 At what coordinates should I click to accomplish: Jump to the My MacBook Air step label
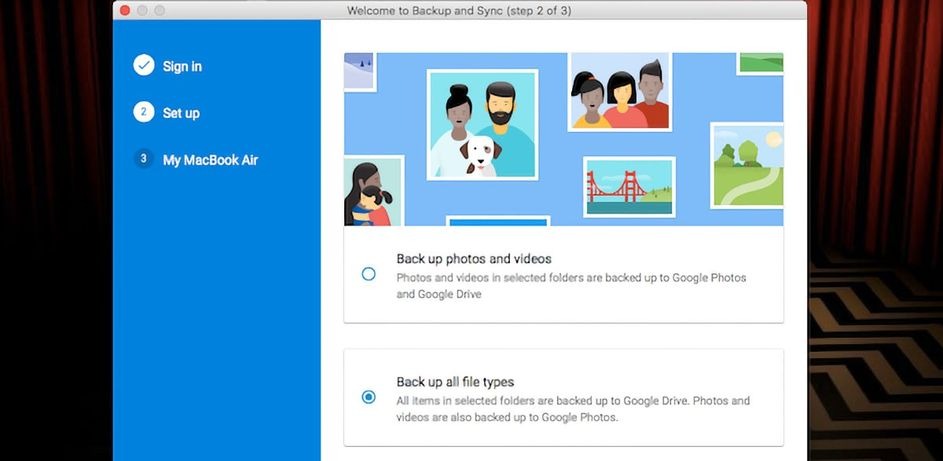[210, 159]
